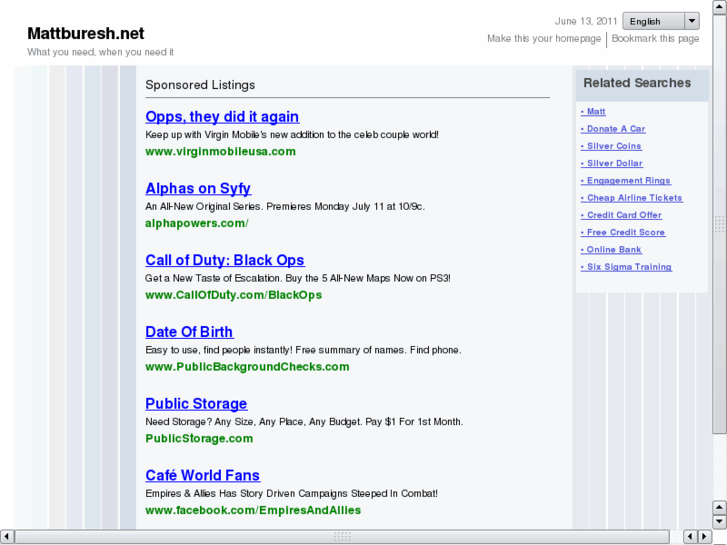Open the Mattburesh.net site title
The height and width of the screenshot is (545, 727).
(86, 33)
